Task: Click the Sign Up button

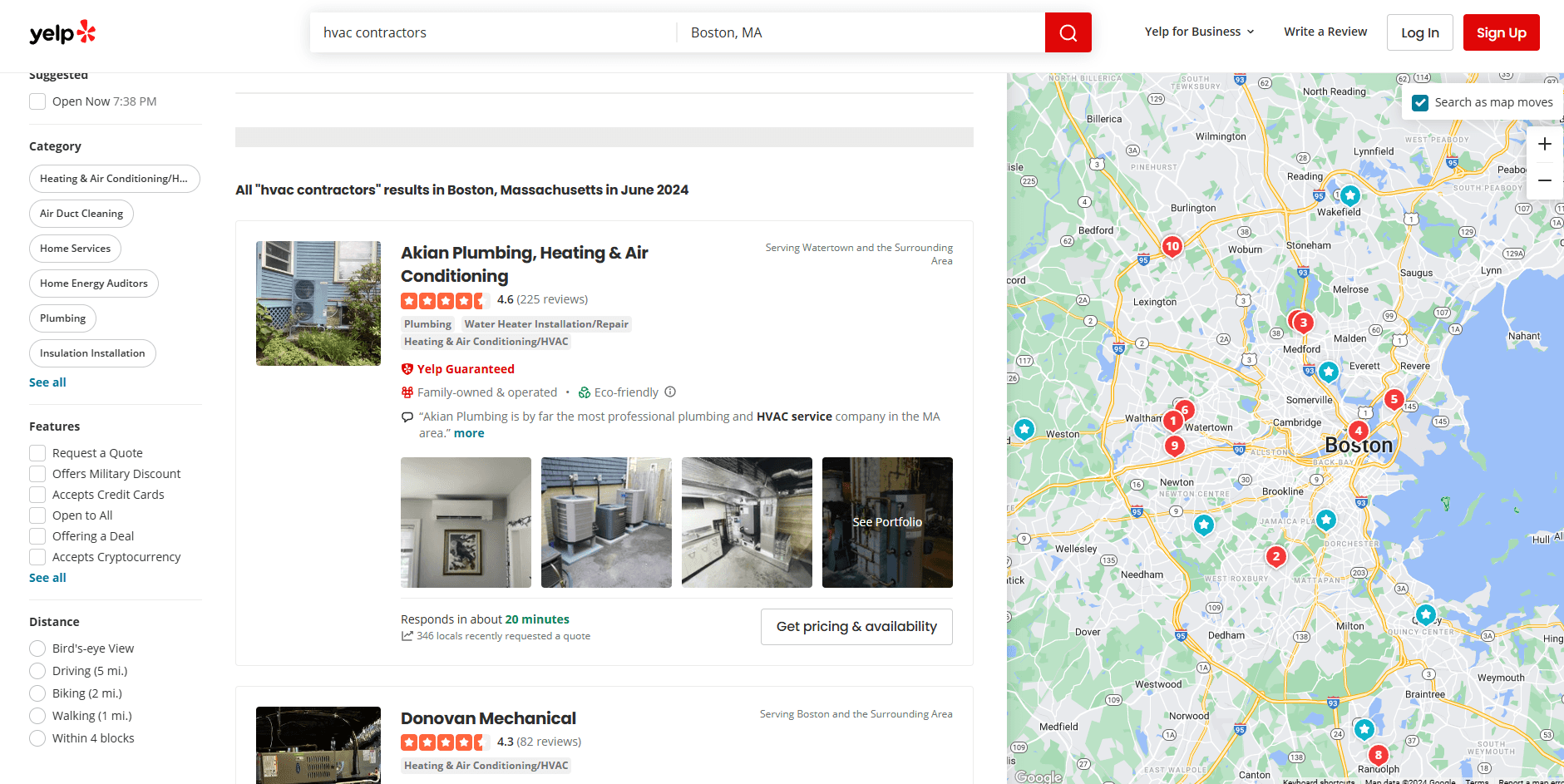Action: (x=1501, y=32)
